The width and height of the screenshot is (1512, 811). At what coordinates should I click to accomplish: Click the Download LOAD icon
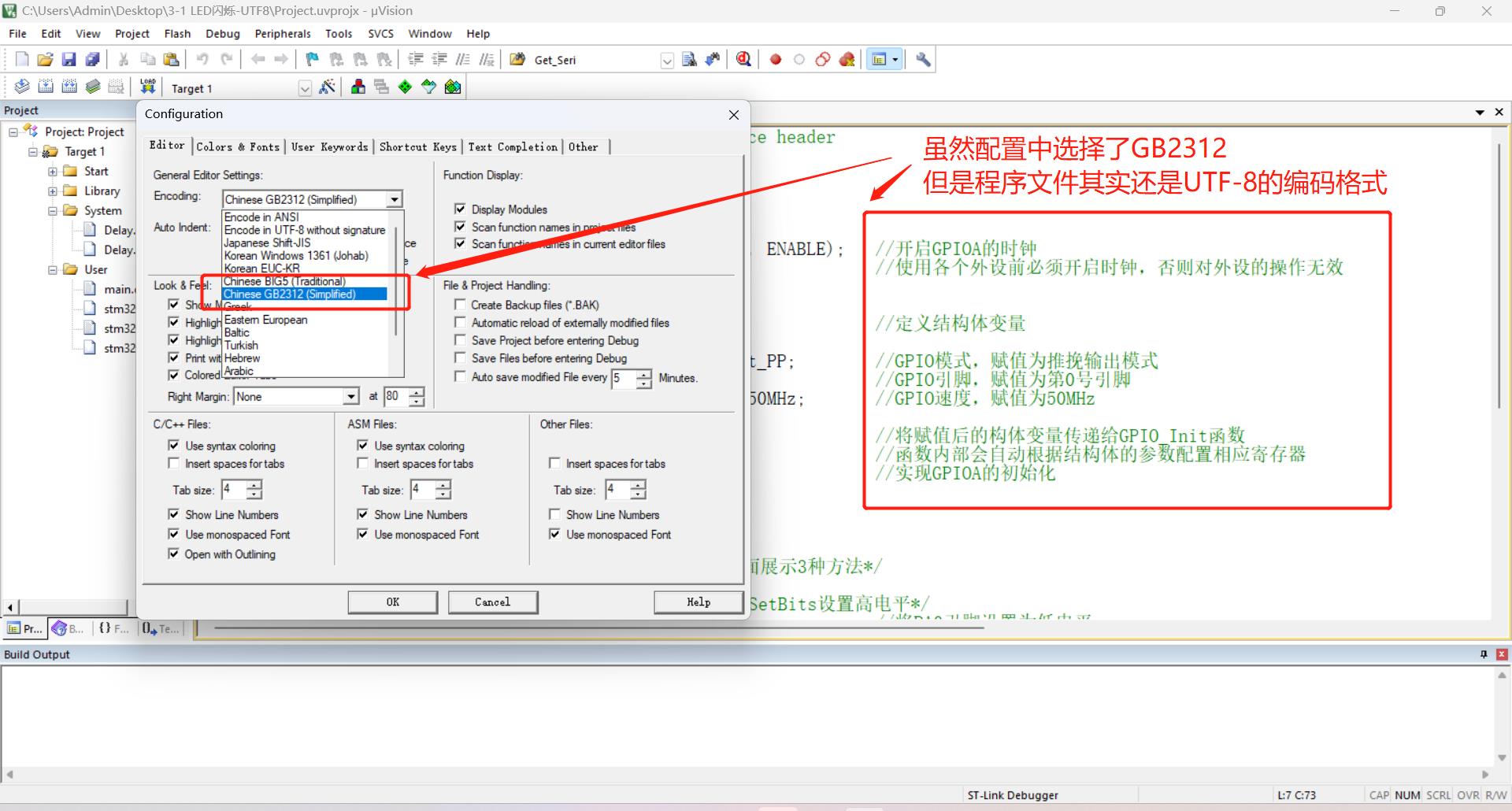coord(147,87)
